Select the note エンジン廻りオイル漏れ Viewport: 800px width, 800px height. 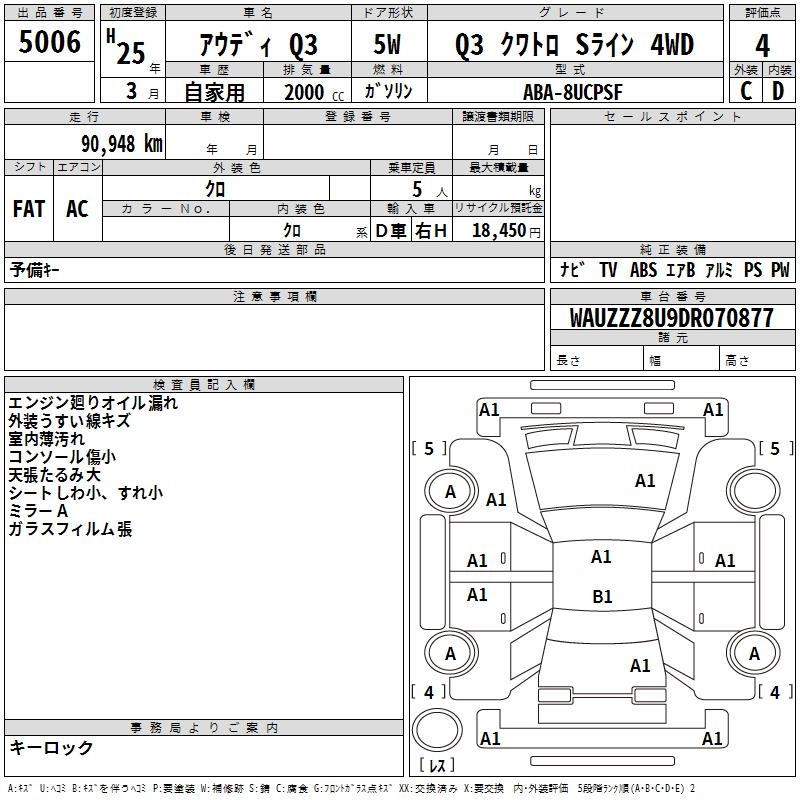93,403
